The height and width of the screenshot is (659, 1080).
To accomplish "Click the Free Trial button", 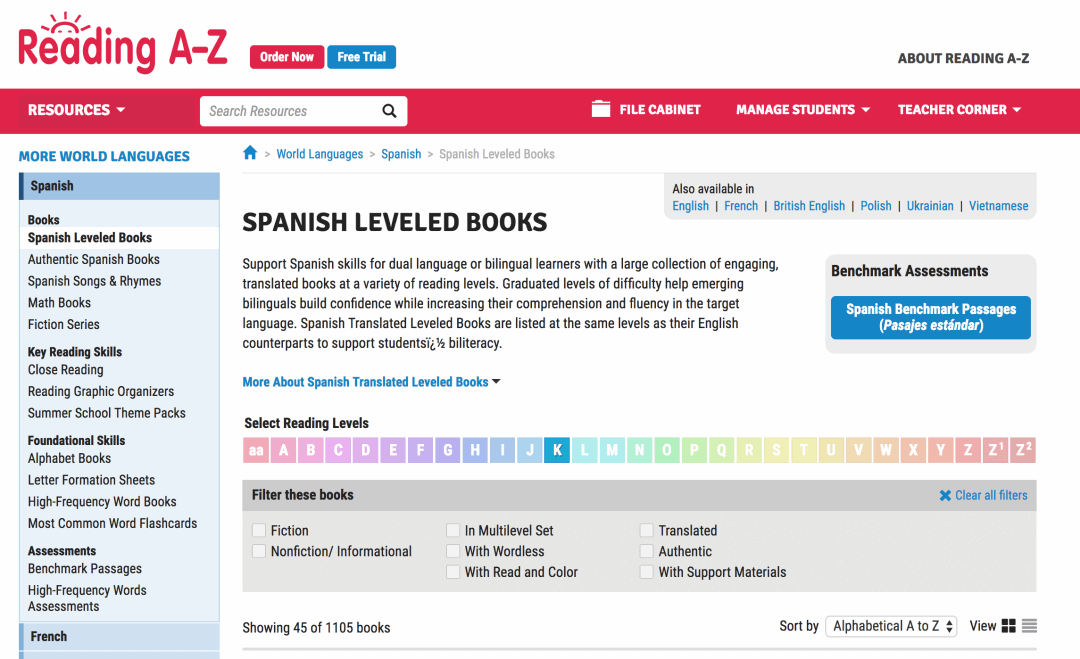I will 362,57.
